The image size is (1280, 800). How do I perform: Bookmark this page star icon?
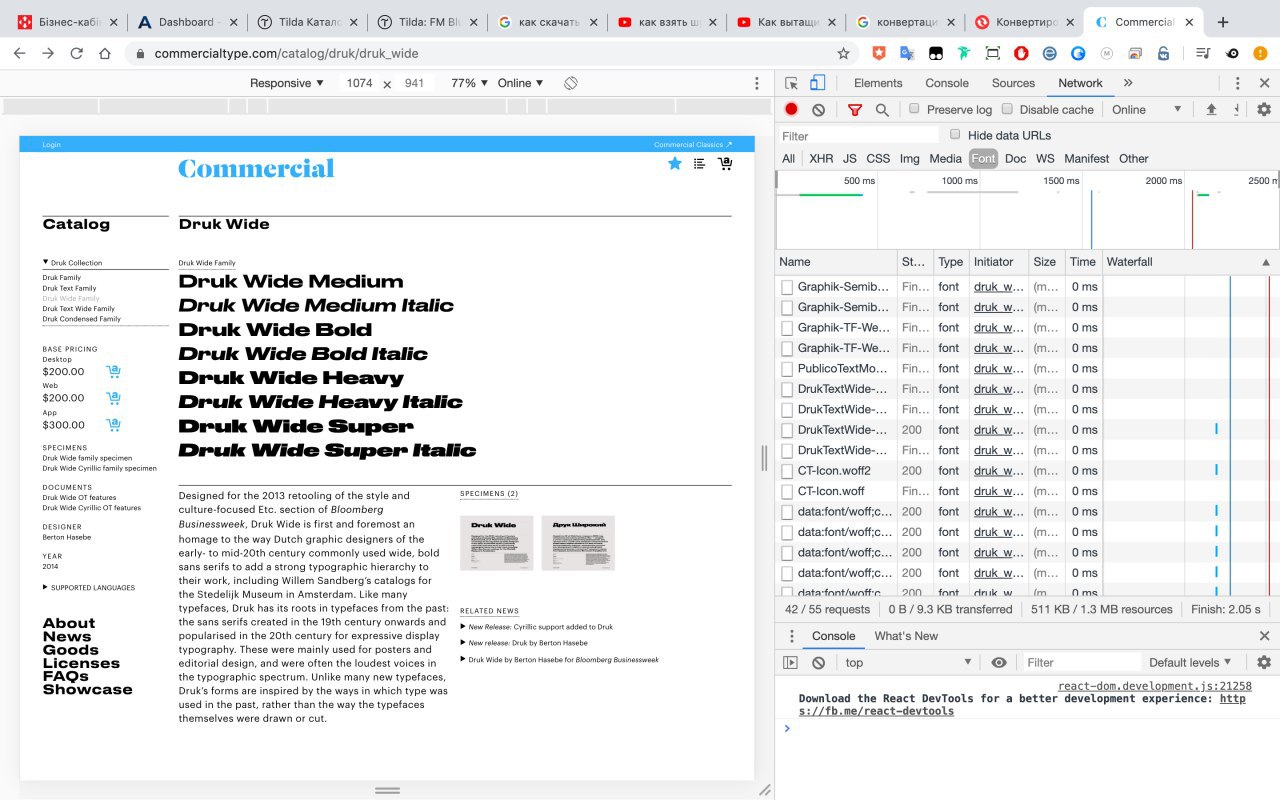(843, 53)
